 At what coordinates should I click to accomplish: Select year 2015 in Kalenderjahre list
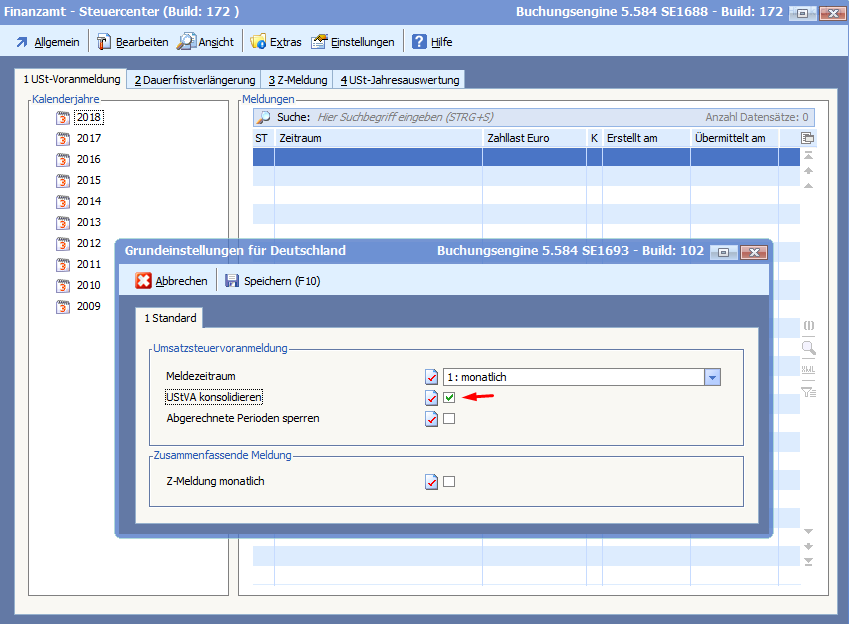coord(88,181)
